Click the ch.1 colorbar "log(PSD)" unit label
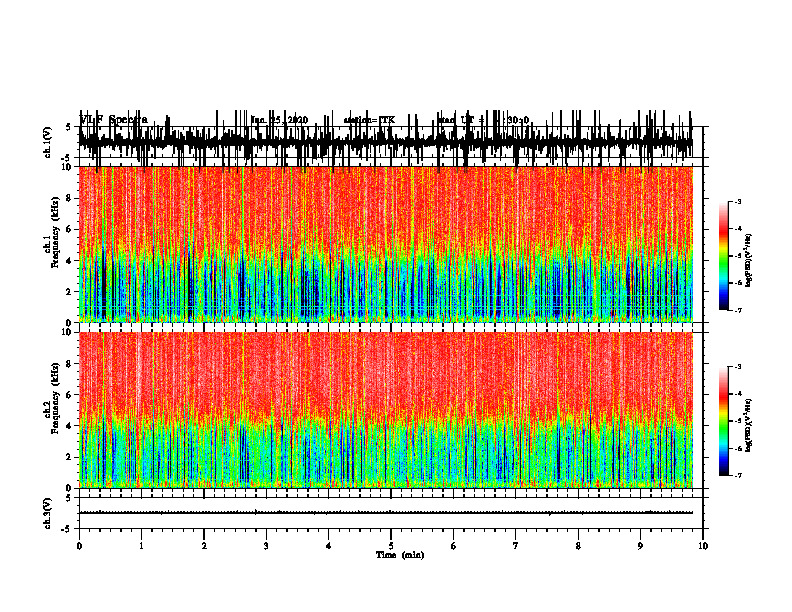 pos(748,261)
